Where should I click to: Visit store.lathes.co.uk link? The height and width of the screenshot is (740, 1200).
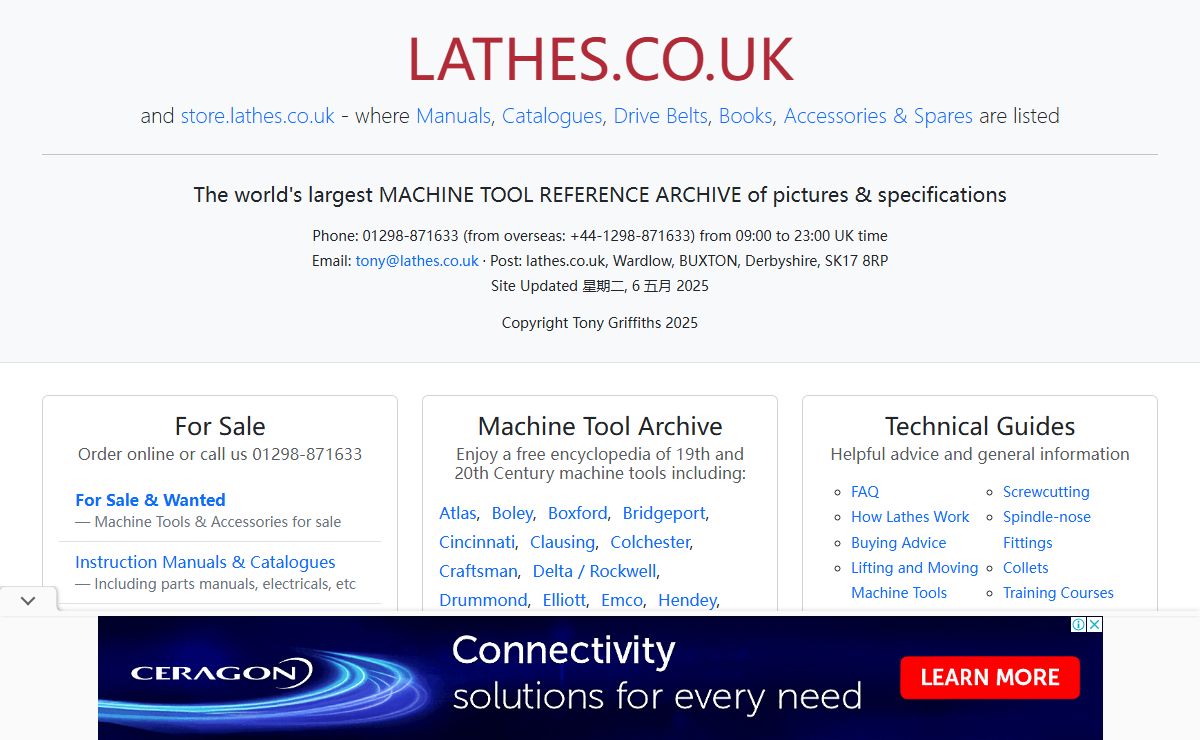click(x=257, y=116)
